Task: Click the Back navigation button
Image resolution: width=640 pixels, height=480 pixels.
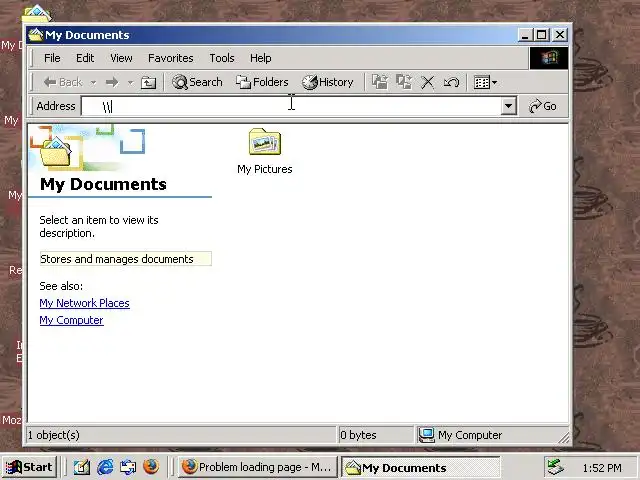Action: coord(63,82)
